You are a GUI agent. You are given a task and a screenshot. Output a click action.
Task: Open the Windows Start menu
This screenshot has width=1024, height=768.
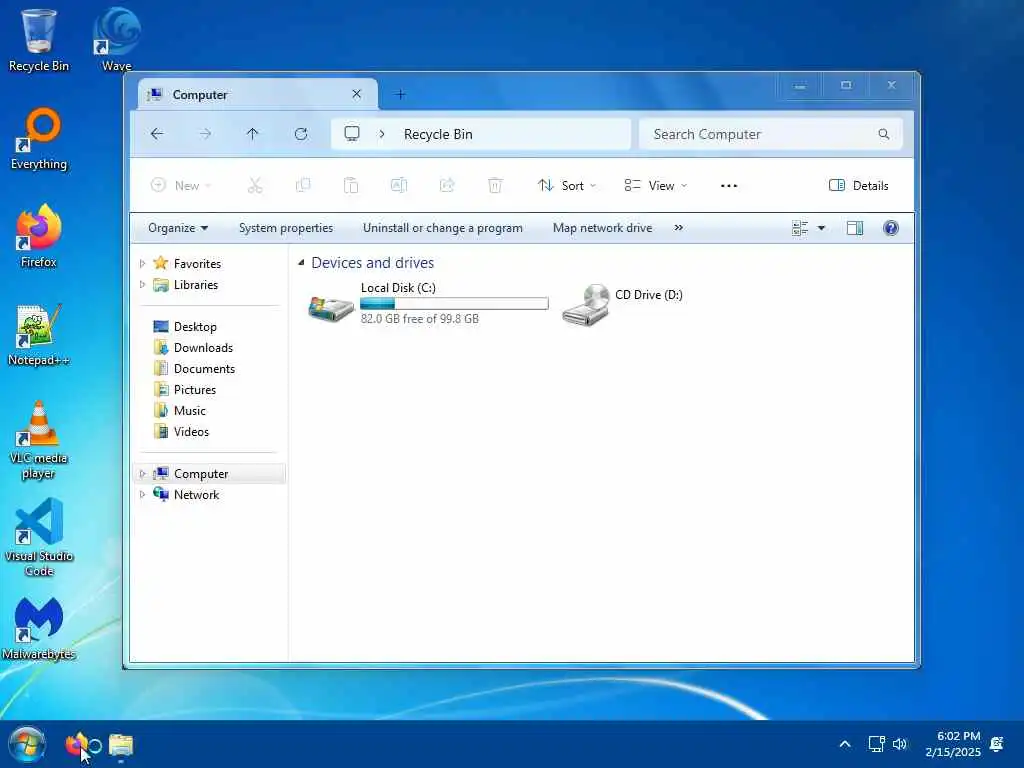[27, 744]
